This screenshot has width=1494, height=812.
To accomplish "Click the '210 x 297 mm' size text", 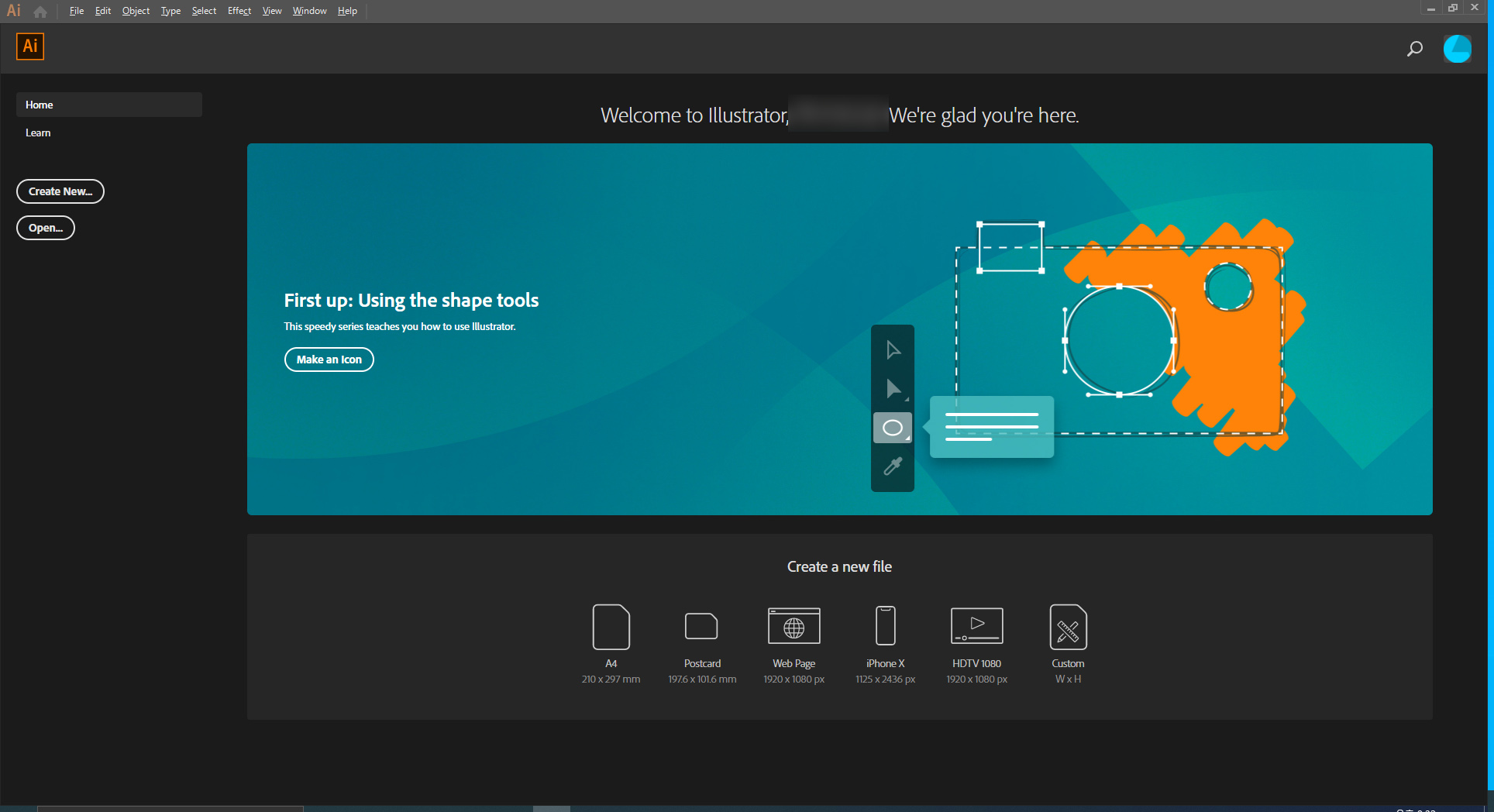I will (x=611, y=680).
